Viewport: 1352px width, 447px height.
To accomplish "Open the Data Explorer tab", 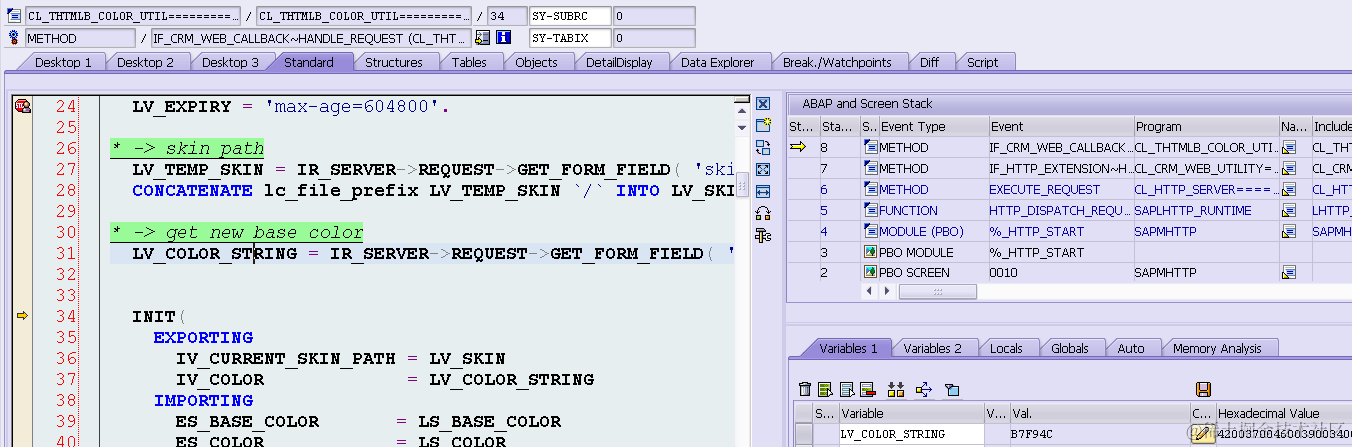I will click(717, 62).
